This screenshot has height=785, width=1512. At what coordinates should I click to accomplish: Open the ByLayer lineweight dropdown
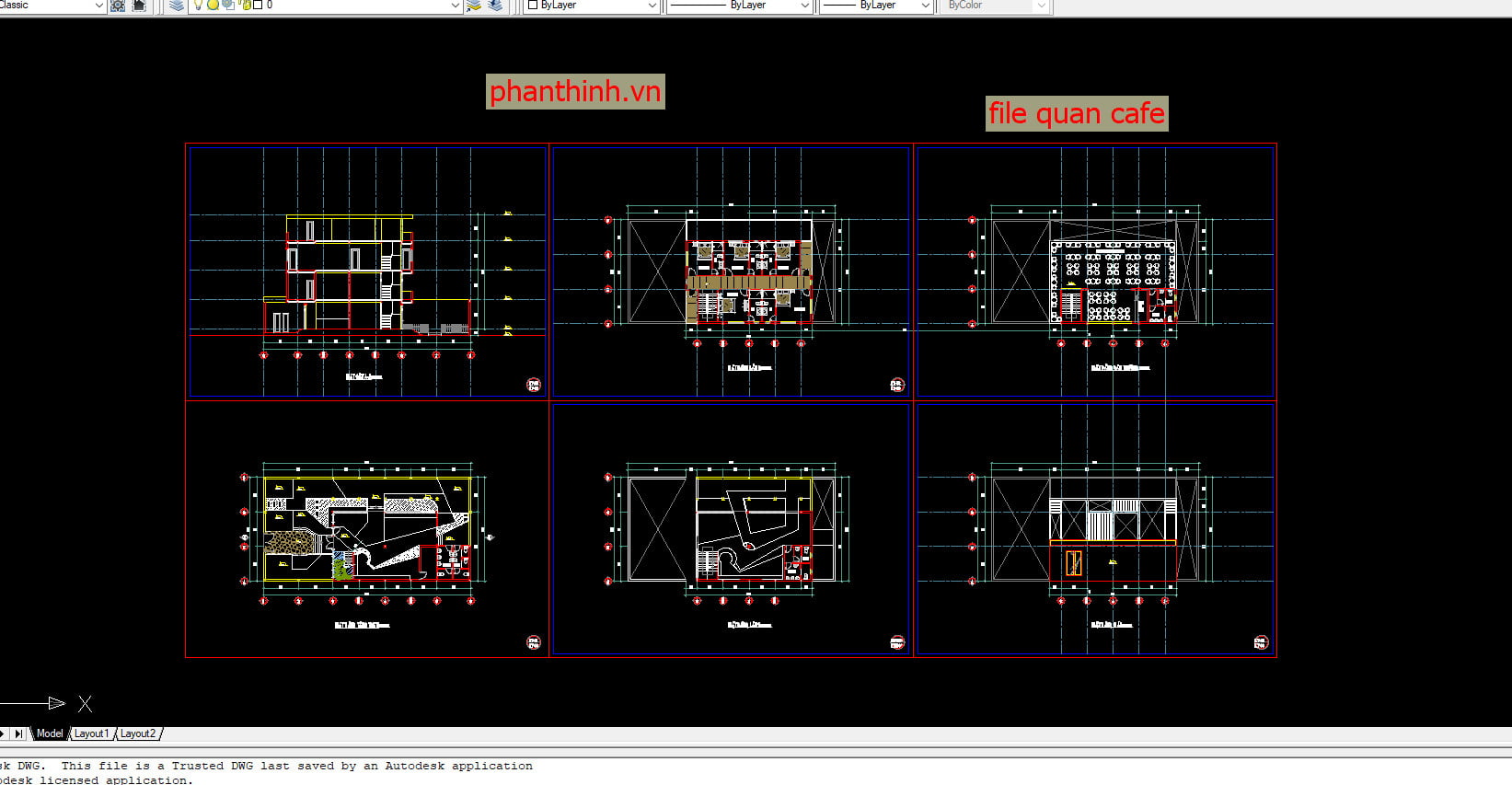pos(926,6)
